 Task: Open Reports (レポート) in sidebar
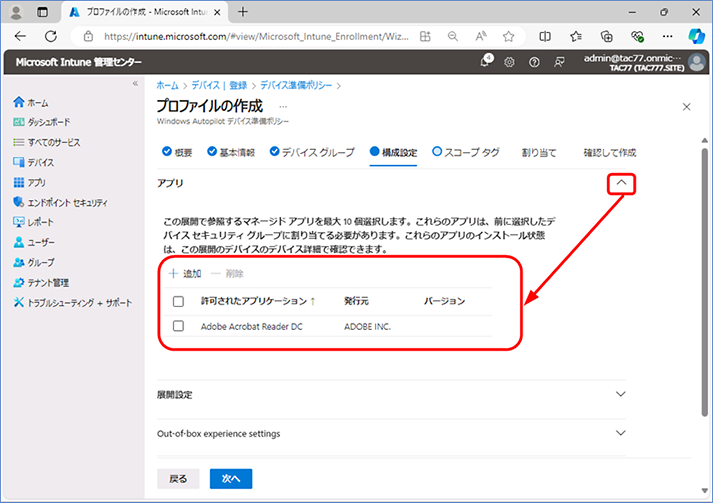[x=34, y=222]
